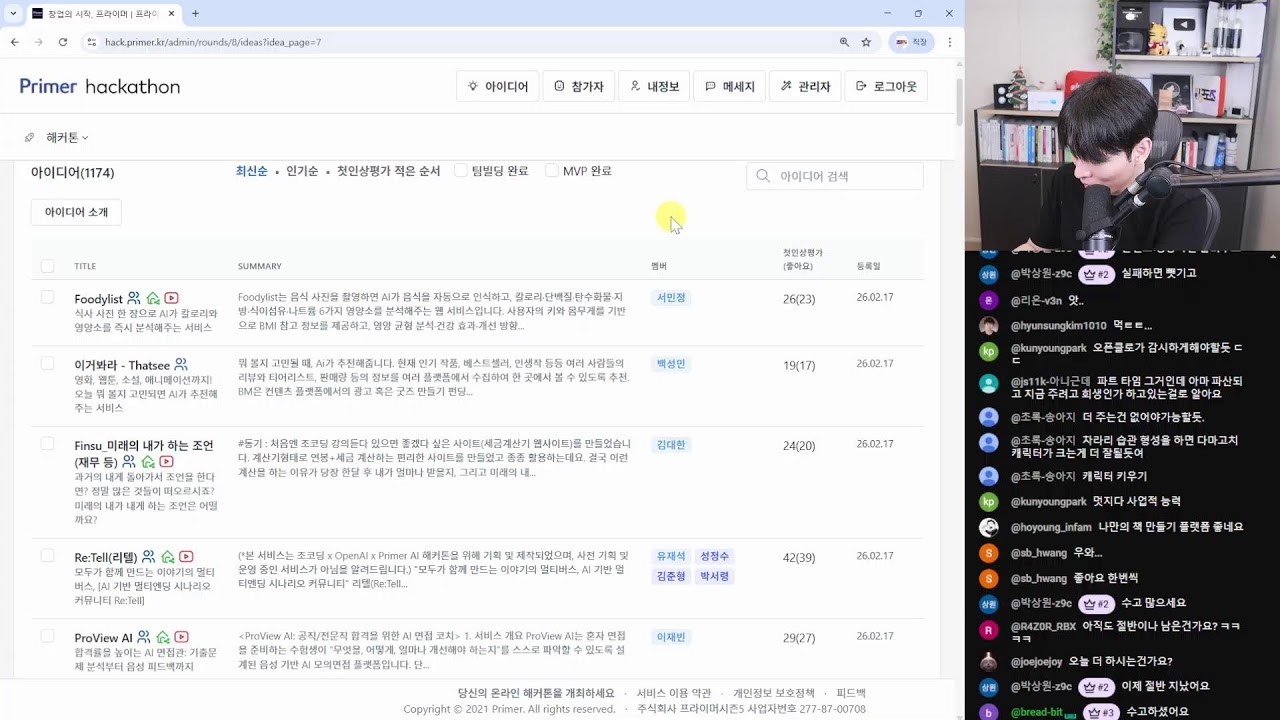Open the video icon next to Foodylist
Image resolution: width=1280 pixels, height=720 pixels.
(x=172, y=299)
